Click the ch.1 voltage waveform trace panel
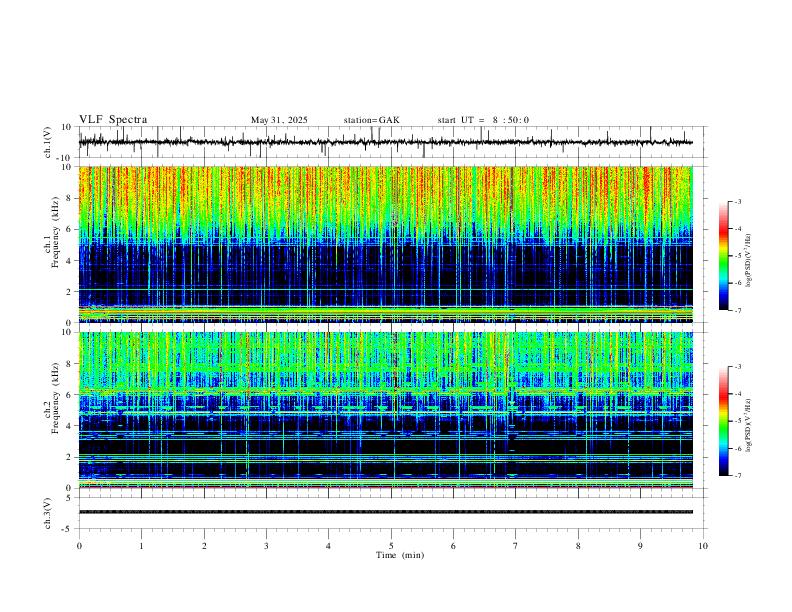The image size is (792, 612). coord(393,142)
